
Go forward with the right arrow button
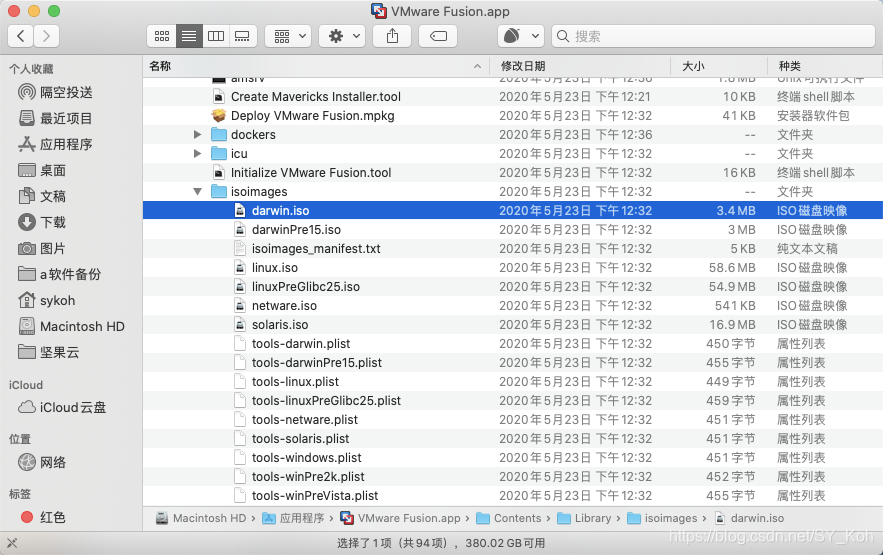46,37
